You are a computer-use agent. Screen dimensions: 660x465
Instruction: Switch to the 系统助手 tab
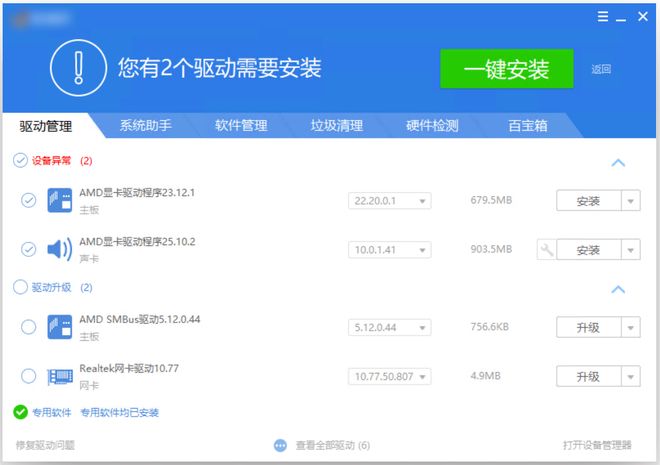coord(146,125)
